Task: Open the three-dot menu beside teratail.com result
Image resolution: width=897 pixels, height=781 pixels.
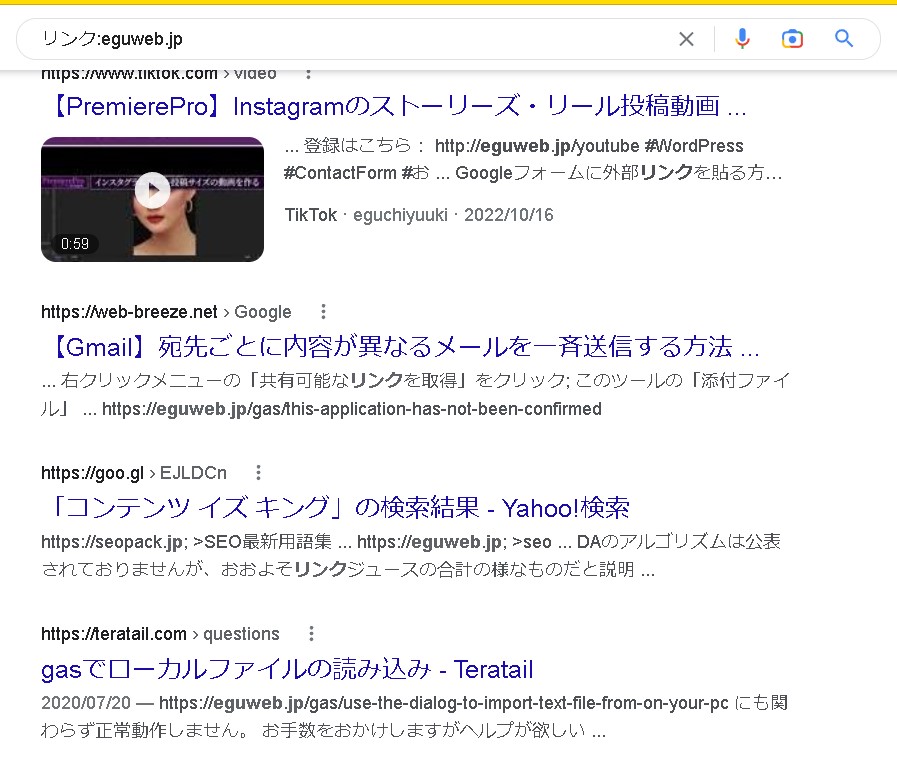Action: tap(311, 633)
